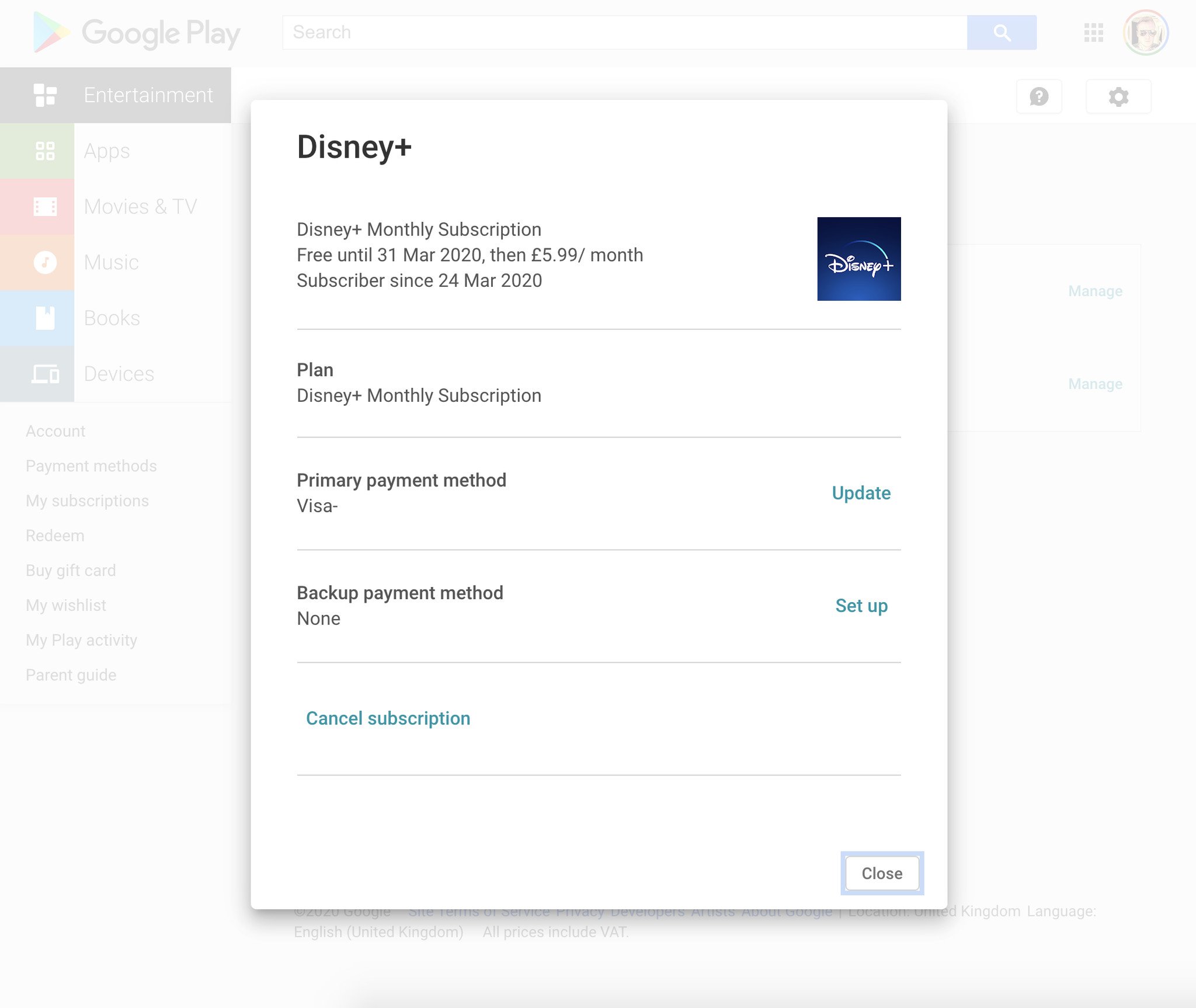Select Devices in the sidebar
The height and width of the screenshot is (1008, 1196).
tap(116, 374)
